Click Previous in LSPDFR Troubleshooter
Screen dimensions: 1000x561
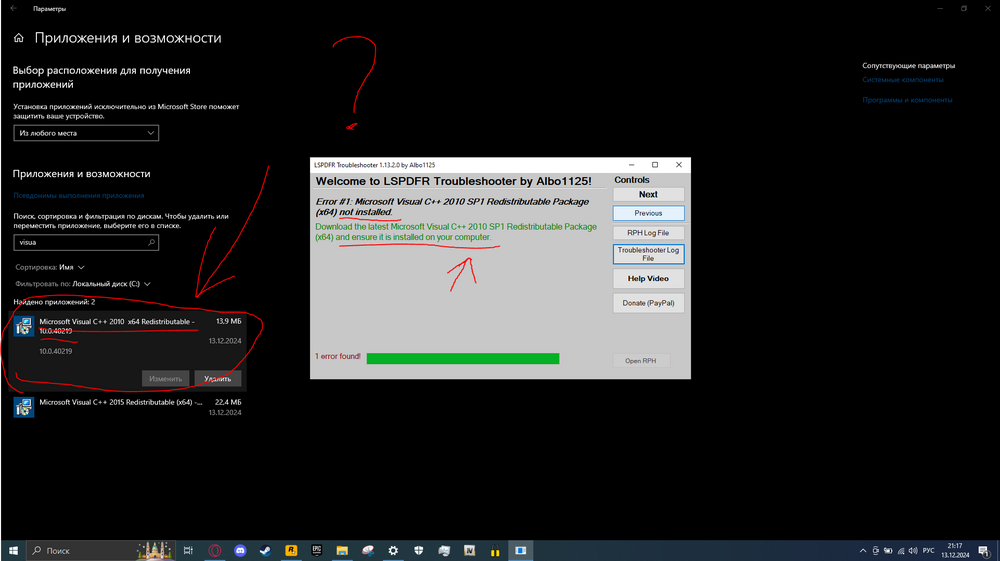coord(648,213)
